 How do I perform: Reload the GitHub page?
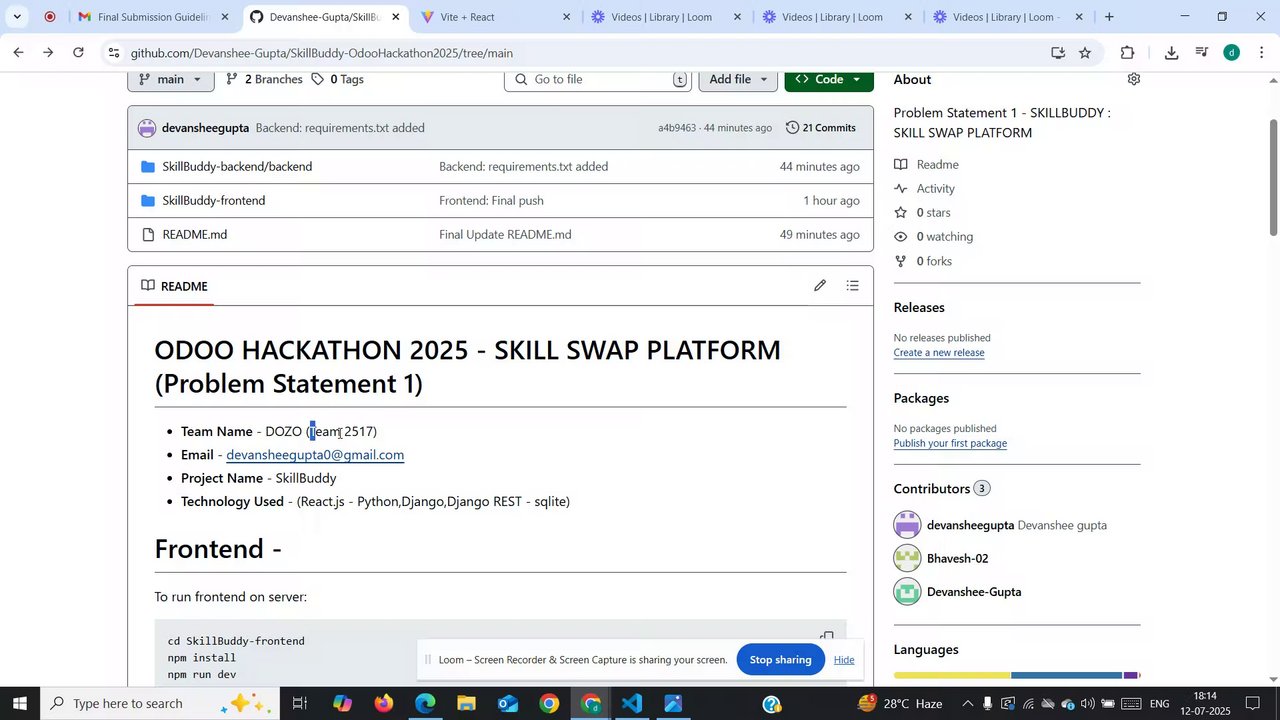click(x=78, y=53)
